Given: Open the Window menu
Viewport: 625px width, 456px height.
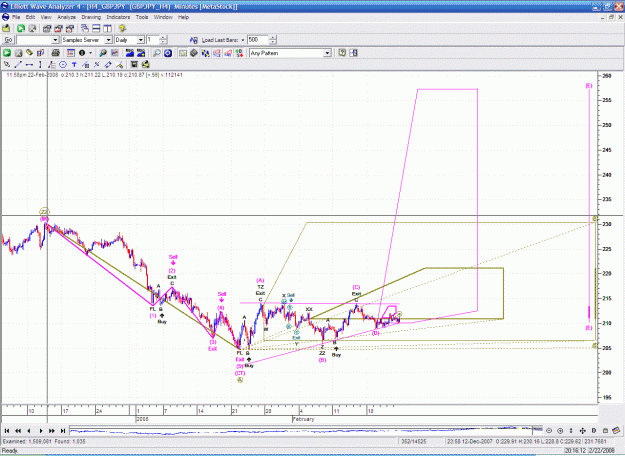Looking at the screenshot, I should point(163,17).
